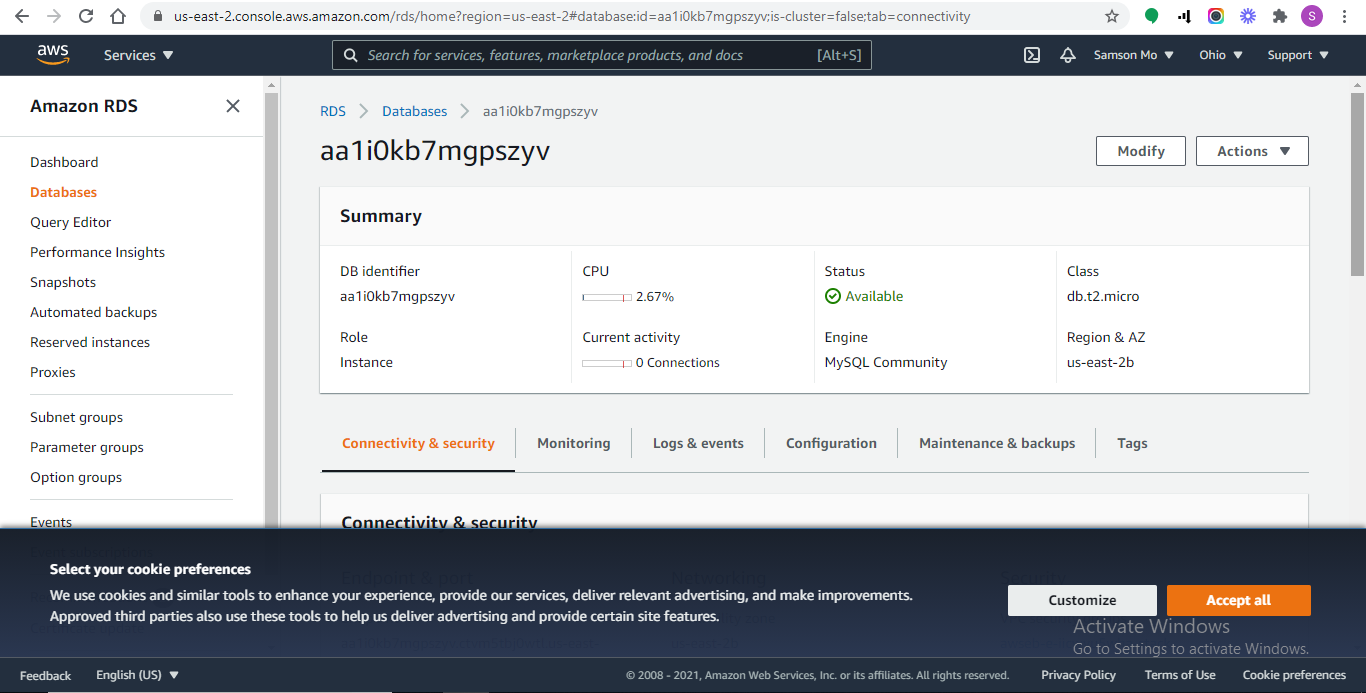
Task: Switch to the Monitoring tab
Action: 573,443
